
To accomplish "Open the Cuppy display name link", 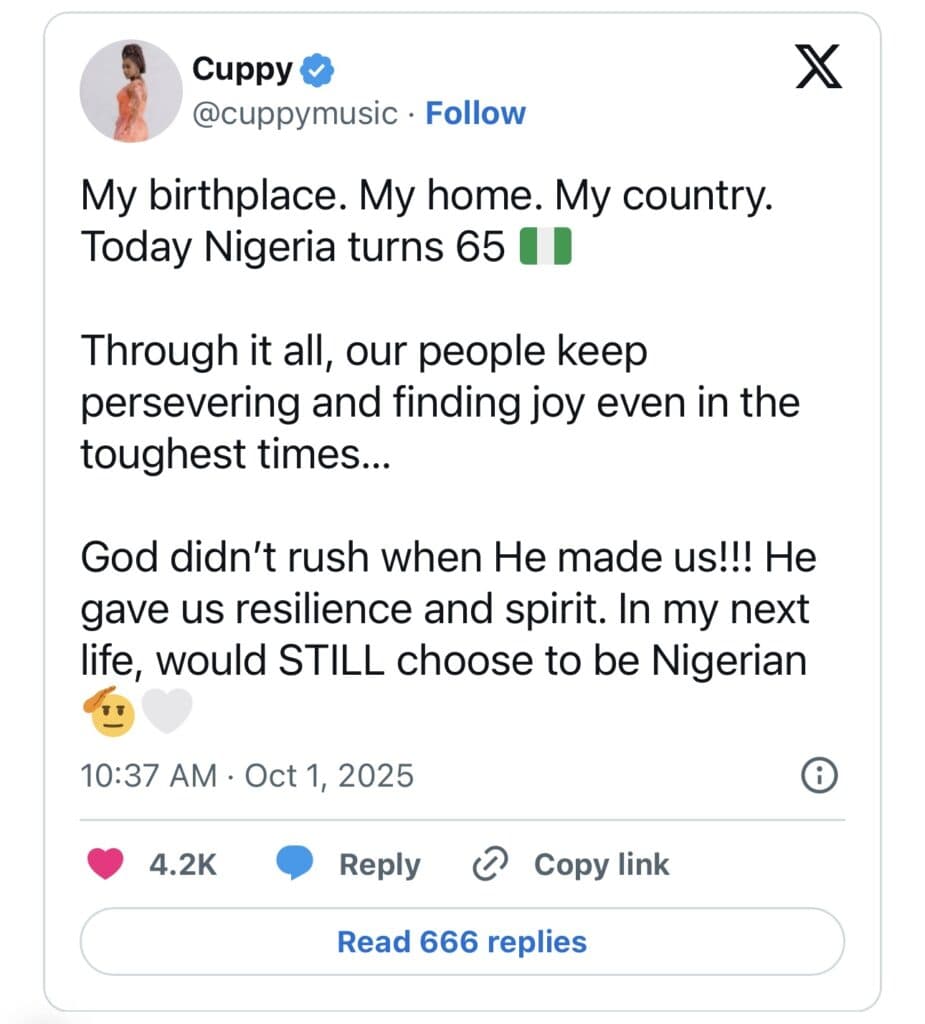I will pyautogui.click(x=242, y=70).
